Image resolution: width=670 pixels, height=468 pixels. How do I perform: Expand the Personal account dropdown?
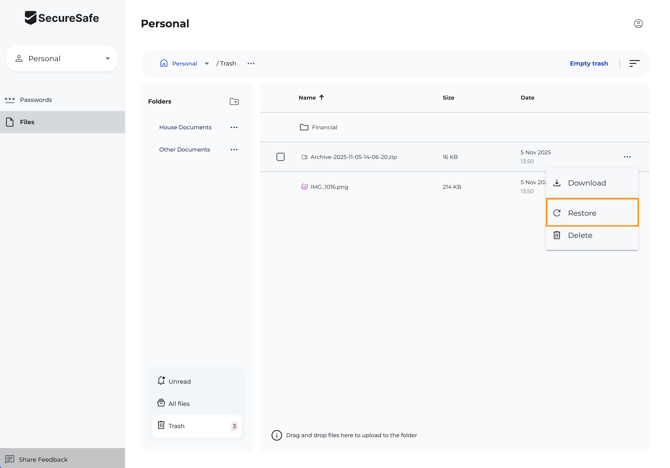point(107,59)
